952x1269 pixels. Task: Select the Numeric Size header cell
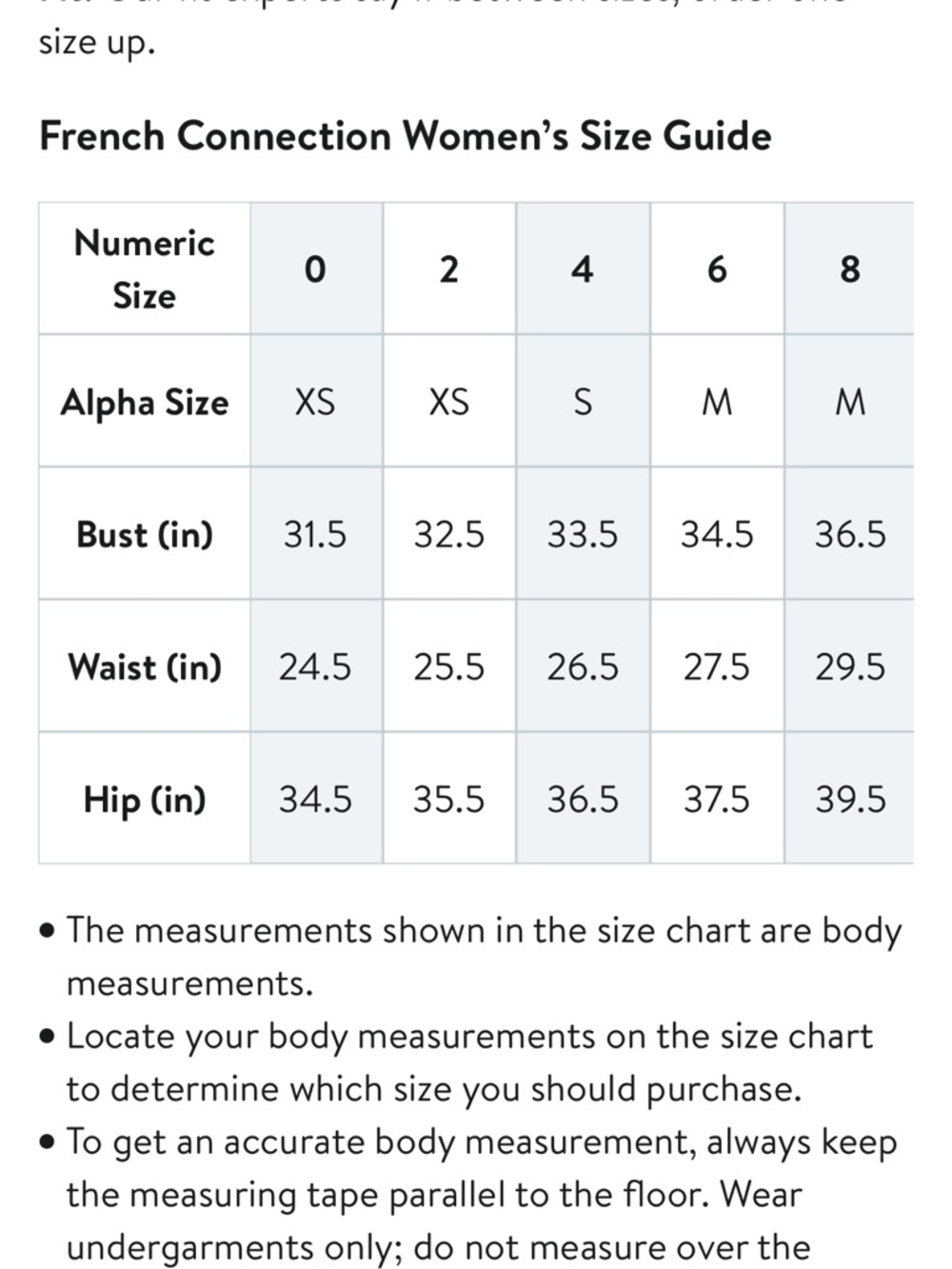[145, 268]
